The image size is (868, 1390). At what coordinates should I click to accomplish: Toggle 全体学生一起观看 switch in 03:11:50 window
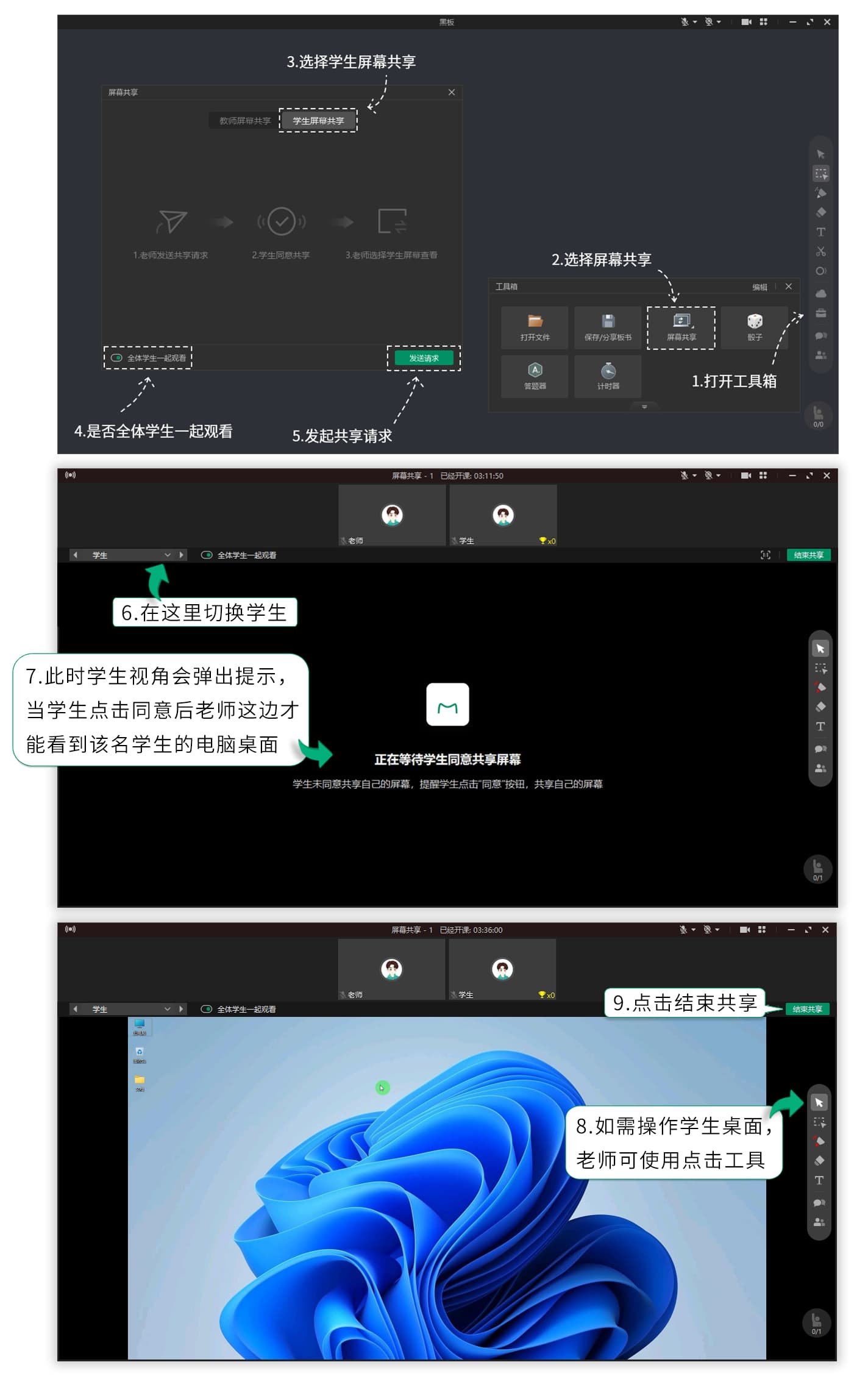(x=207, y=555)
